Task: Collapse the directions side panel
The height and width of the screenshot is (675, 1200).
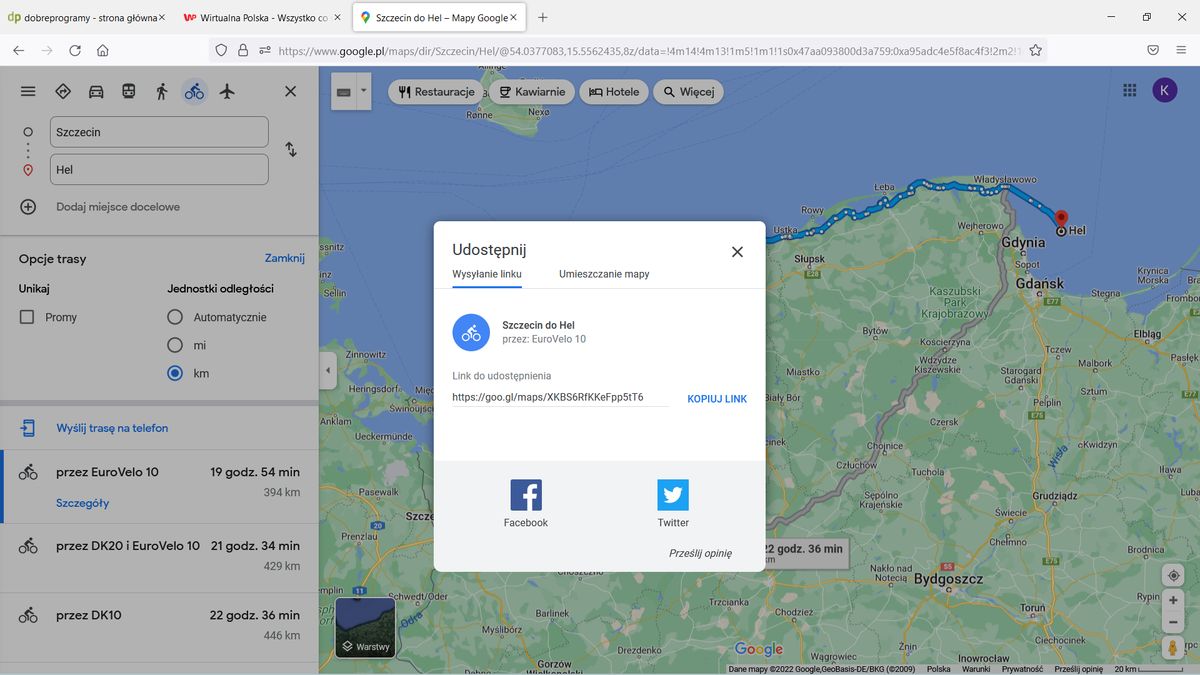Action: (327, 369)
